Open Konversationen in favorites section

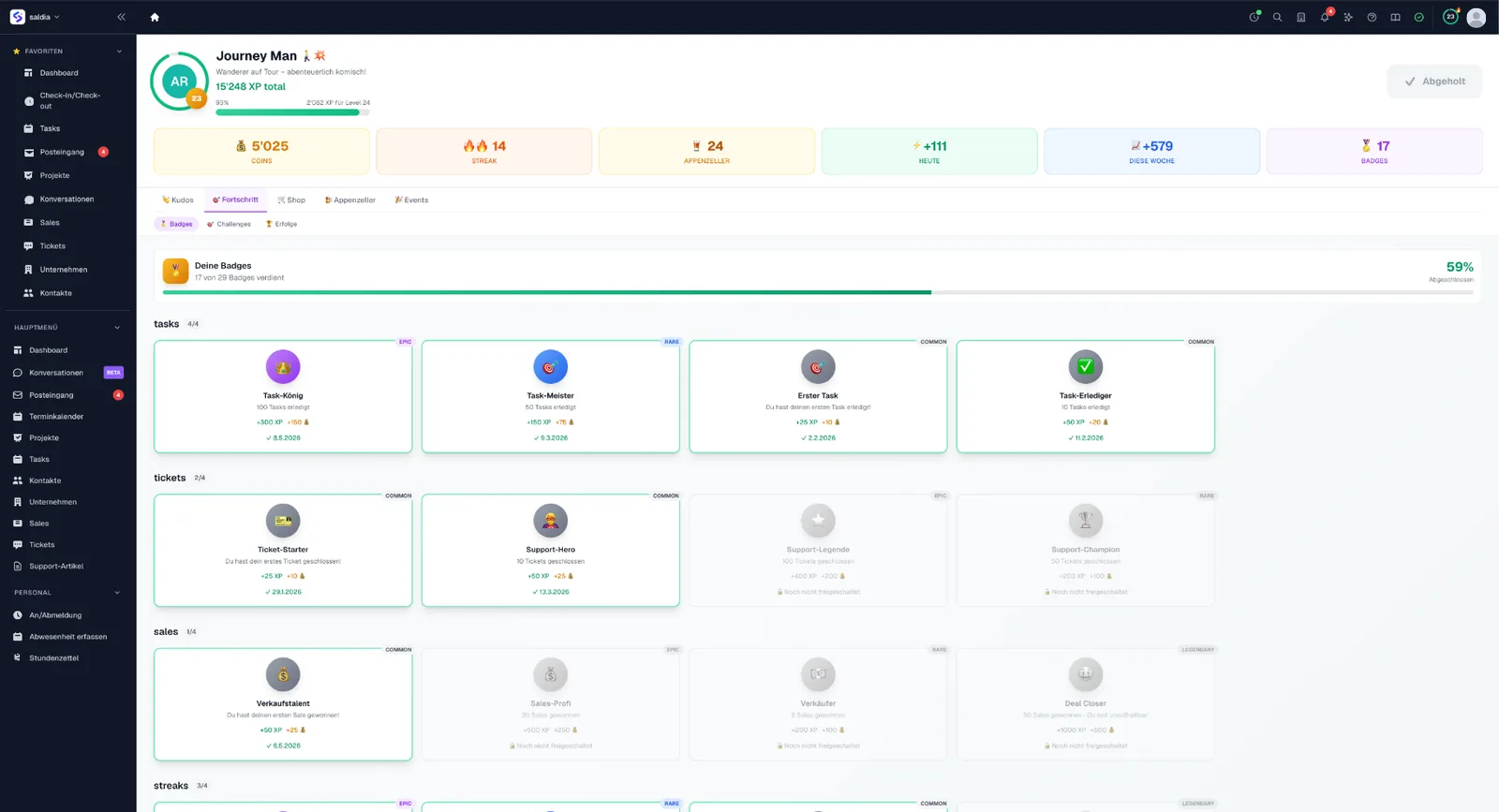[x=67, y=199]
